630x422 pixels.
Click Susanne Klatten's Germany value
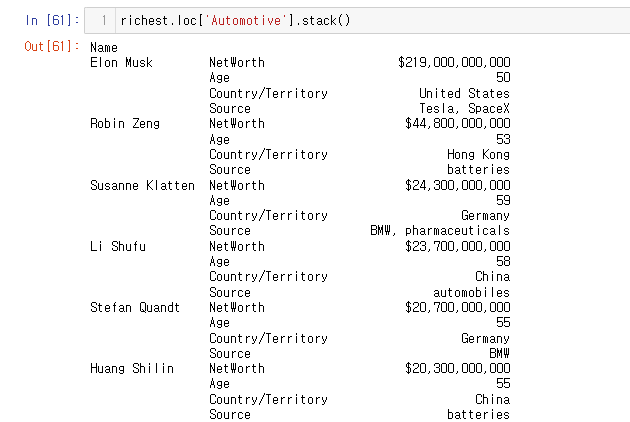tap(485, 216)
